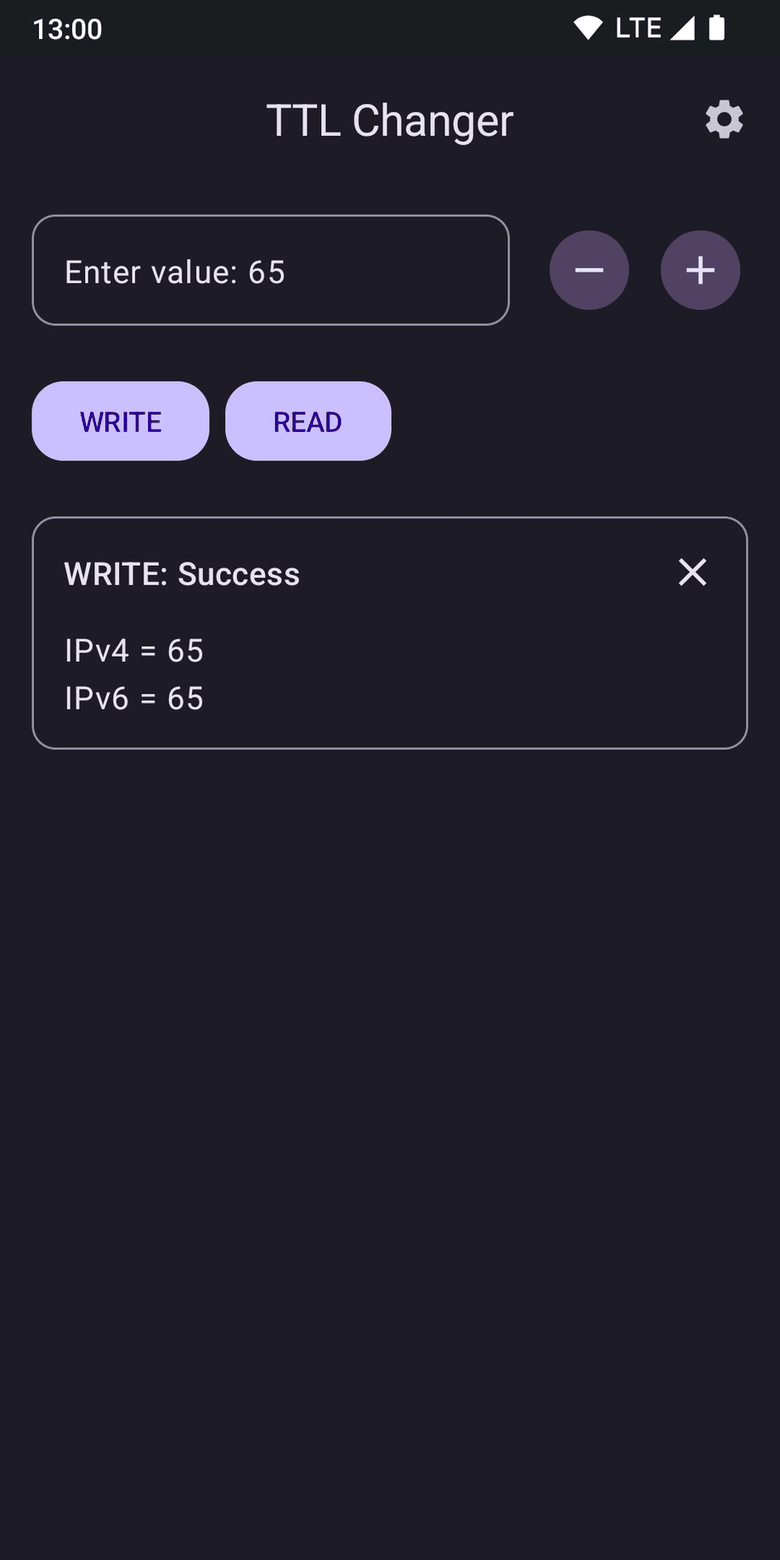780x1560 pixels.
Task: Tap empty area below the result card
Action: (390, 1100)
